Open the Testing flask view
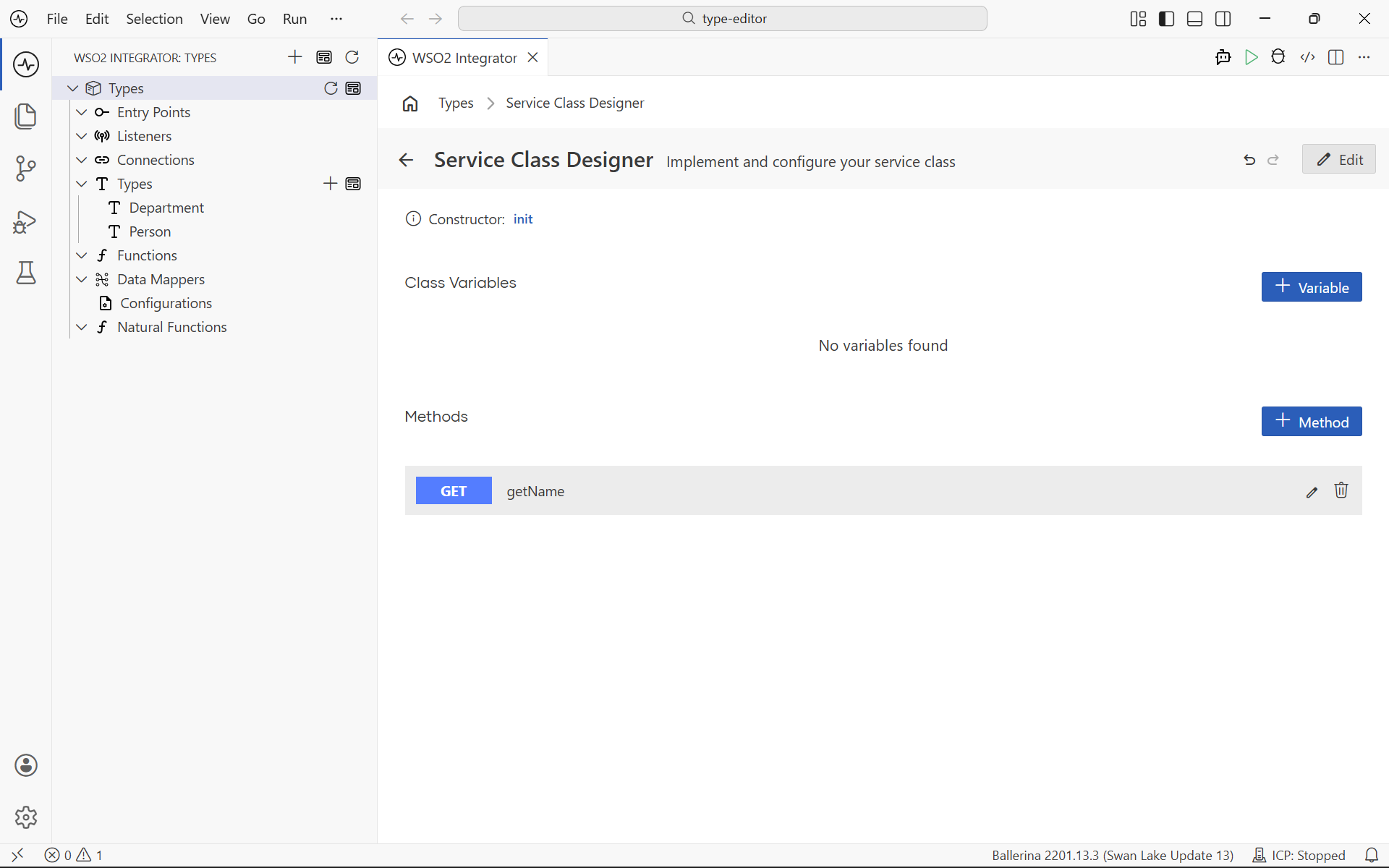The image size is (1389, 868). coord(26,273)
